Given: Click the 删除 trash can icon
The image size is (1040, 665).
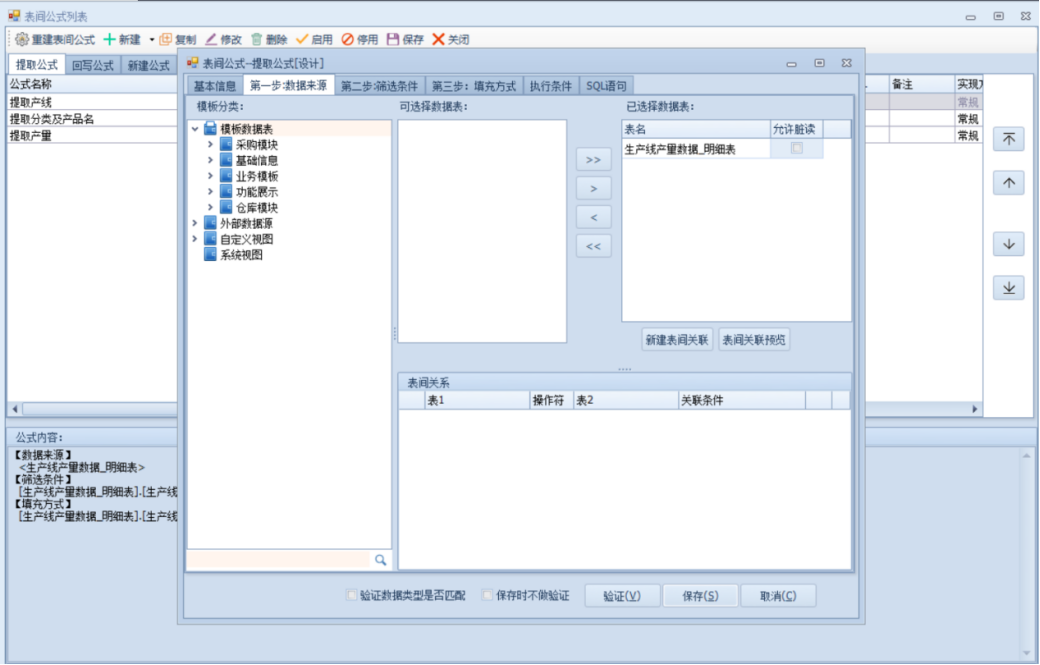Looking at the screenshot, I should pyautogui.click(x=257, y=39).
